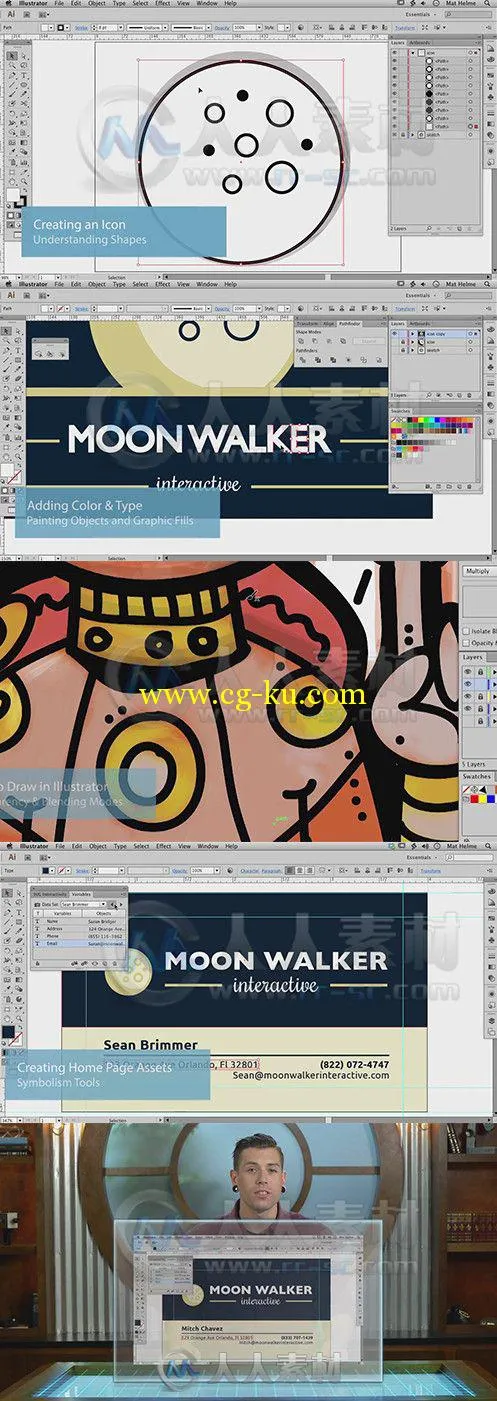
Task: Toggle the Isolate Blending checkbox
Action: click(x=467, y=633)
